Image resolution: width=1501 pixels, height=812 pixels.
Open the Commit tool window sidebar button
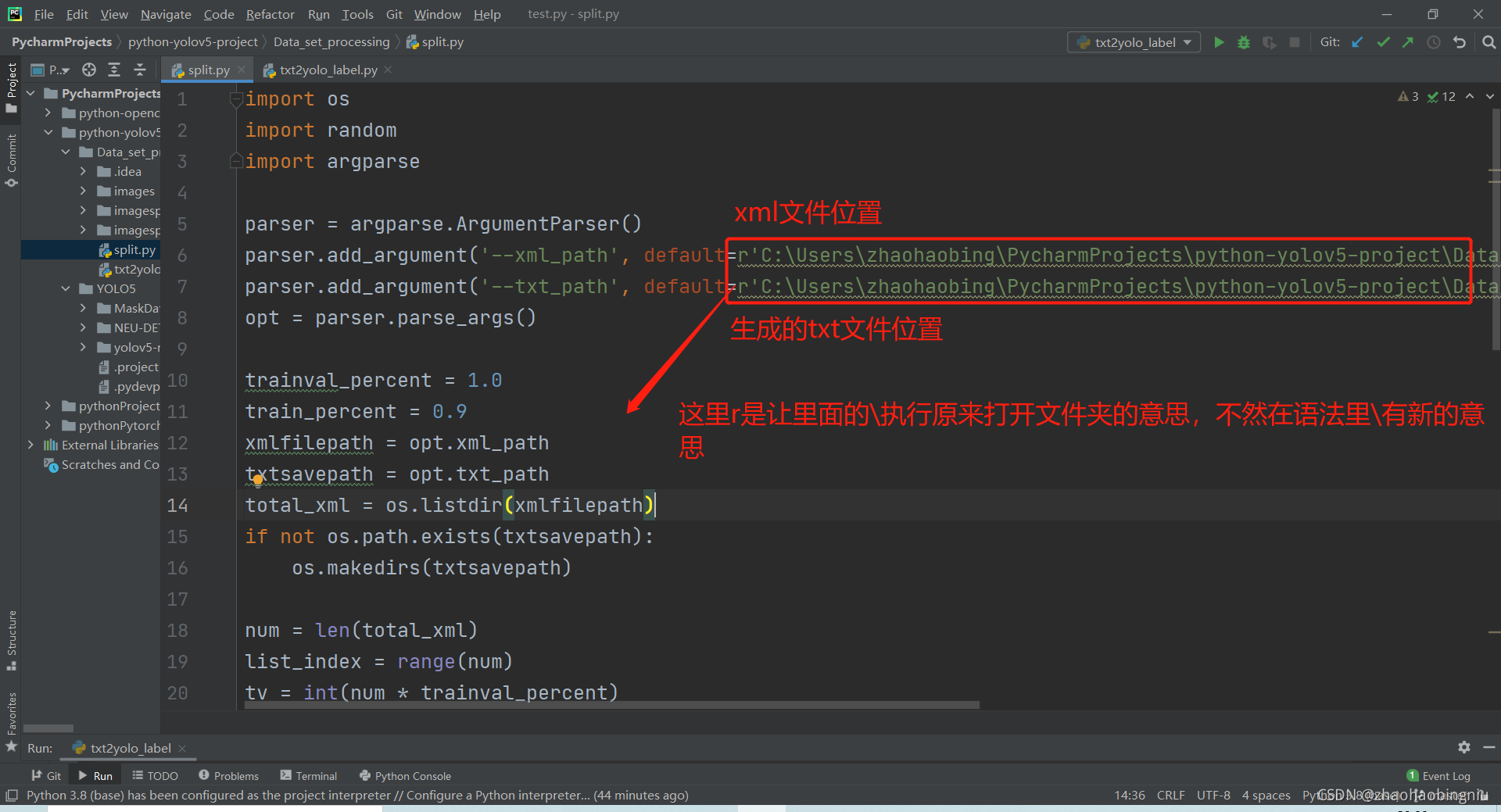tap(11, 160)
